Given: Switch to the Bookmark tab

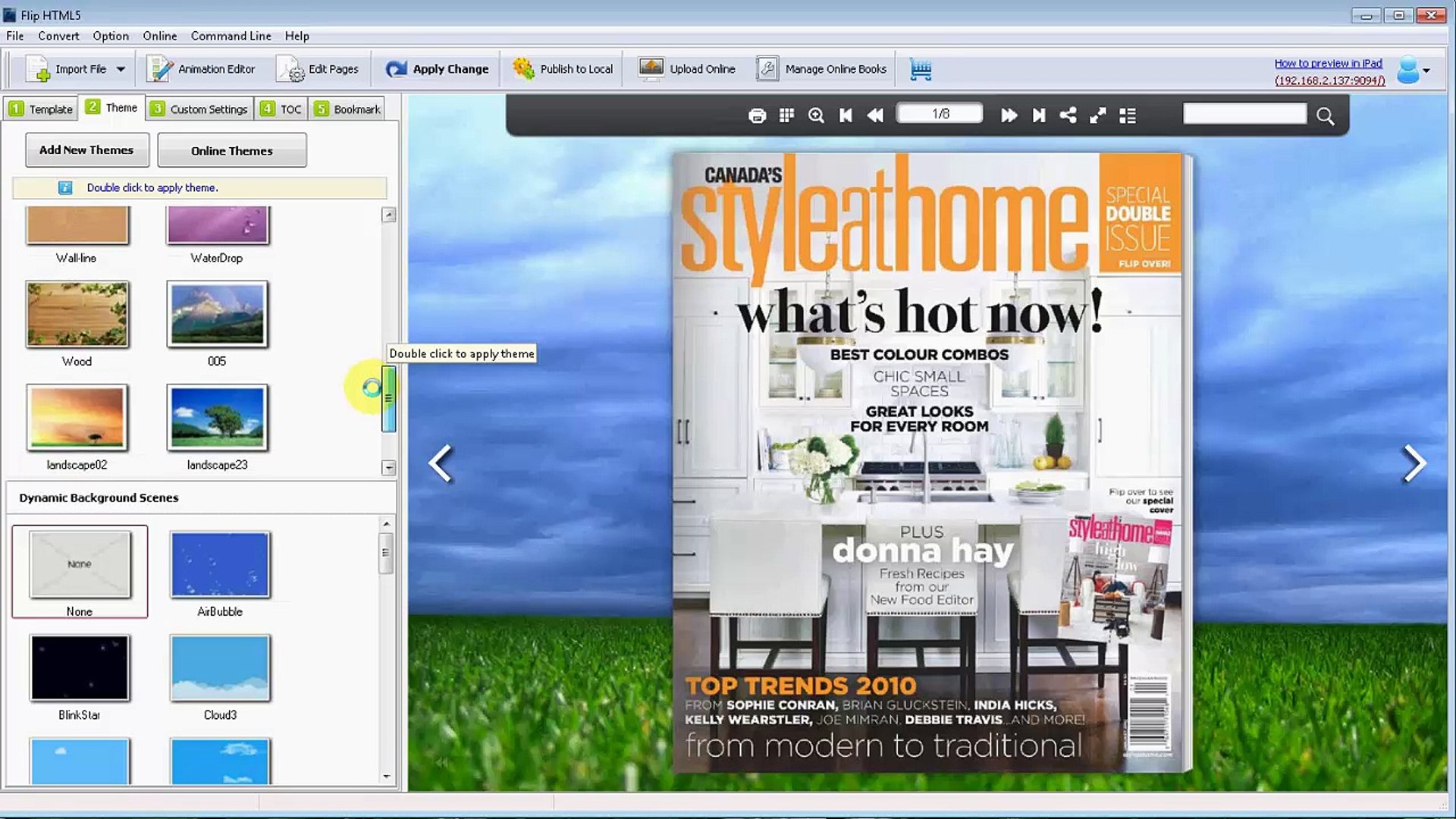Looking at the screenshot, I should coord(347,108).
